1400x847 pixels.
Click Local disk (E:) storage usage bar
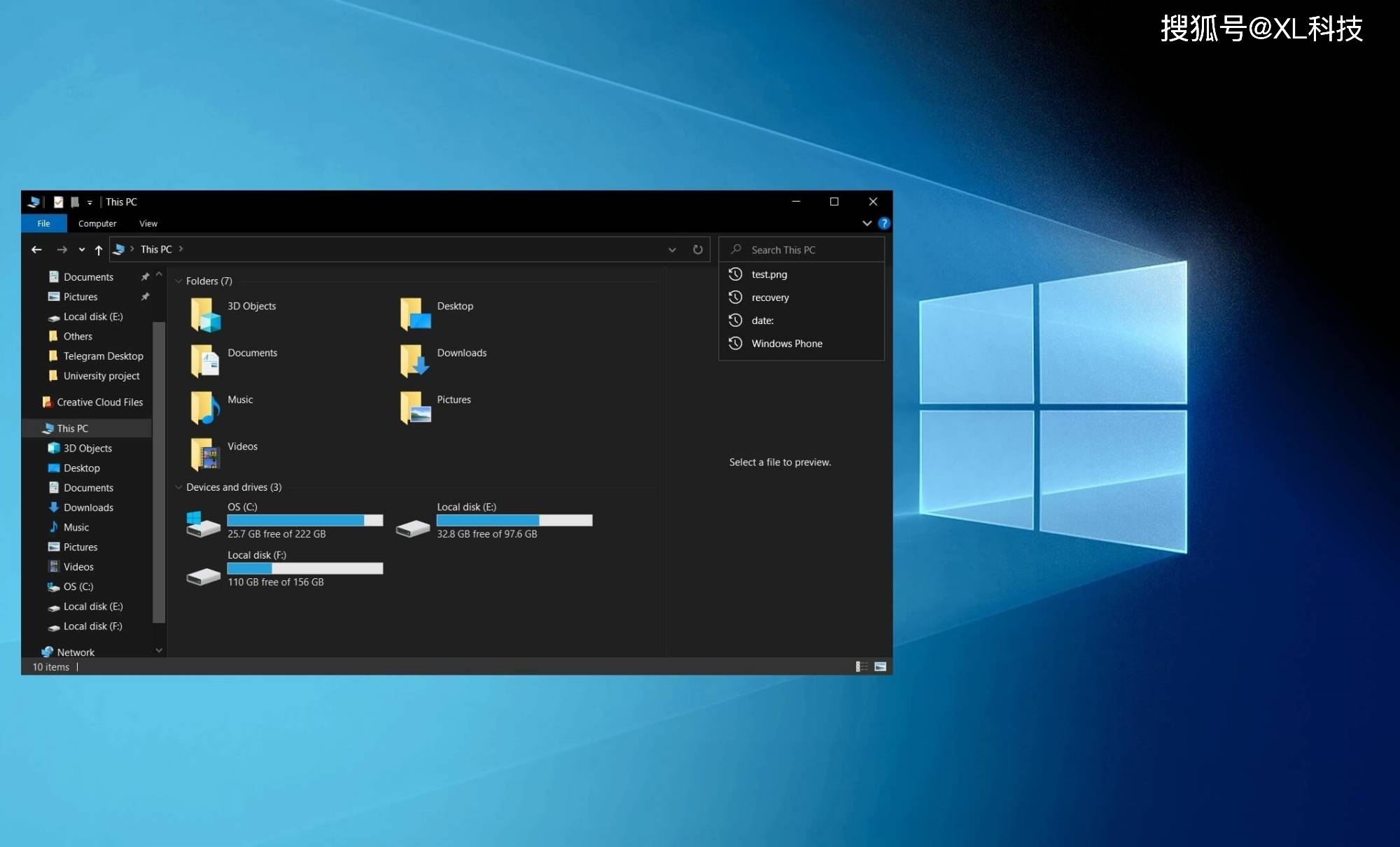point(514,520)
